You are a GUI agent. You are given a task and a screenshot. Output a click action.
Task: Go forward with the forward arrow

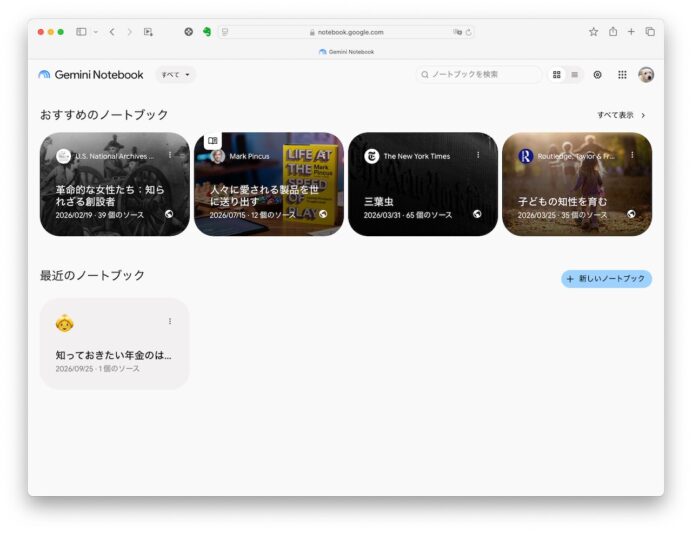[129, 32]
